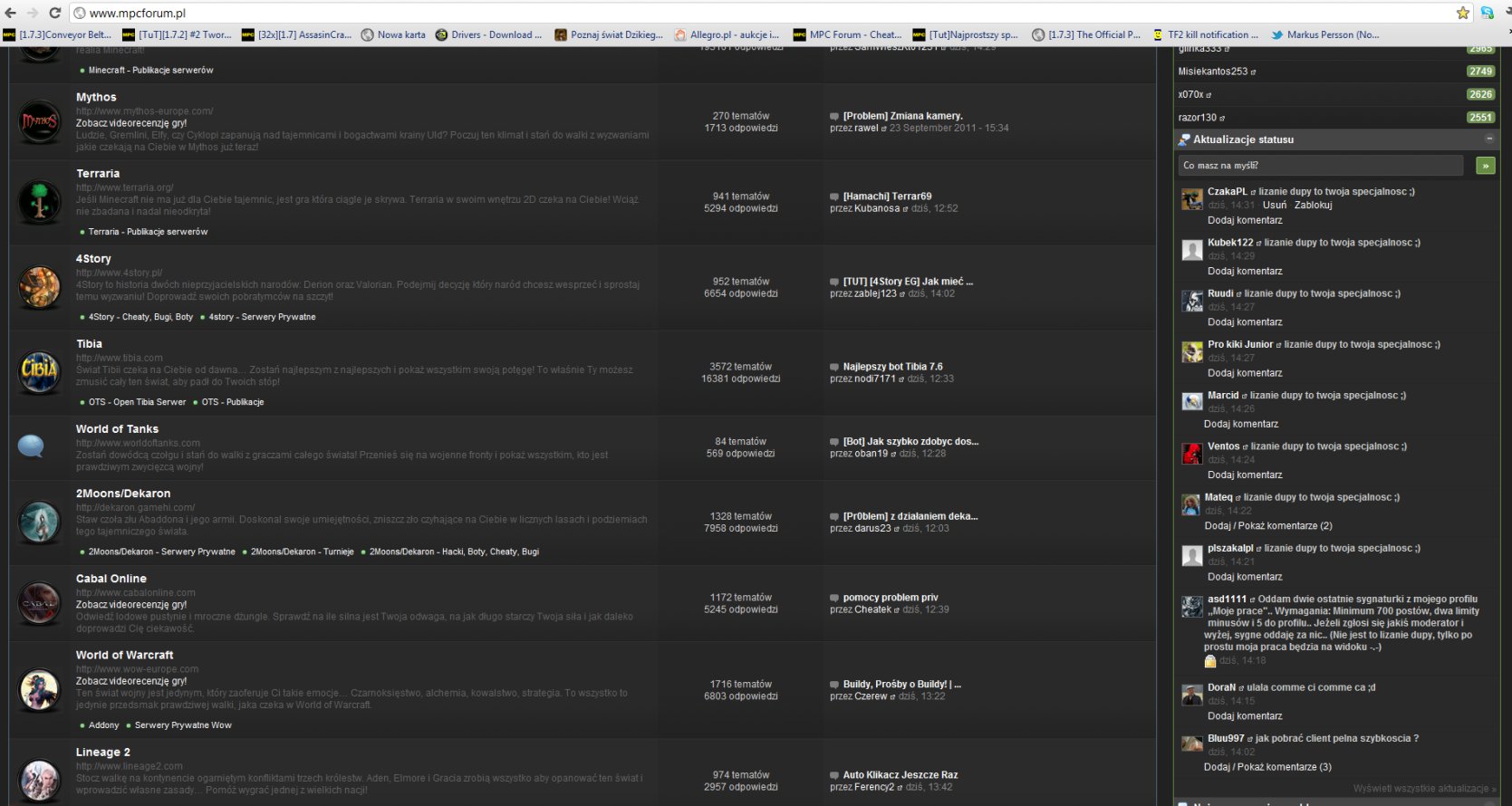Click Wyświetl wszystkie aktualizacje link
The image size is (1512, 806).
point(1424,789)
